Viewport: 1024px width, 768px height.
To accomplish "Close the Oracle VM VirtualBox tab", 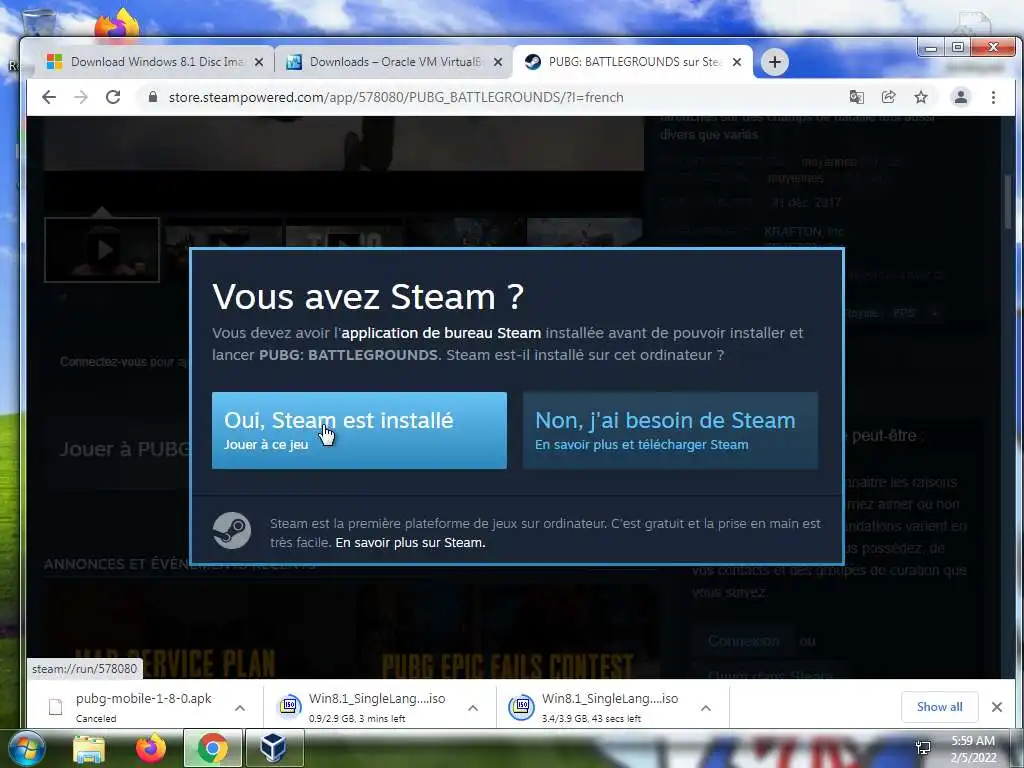I will [498, 62].
